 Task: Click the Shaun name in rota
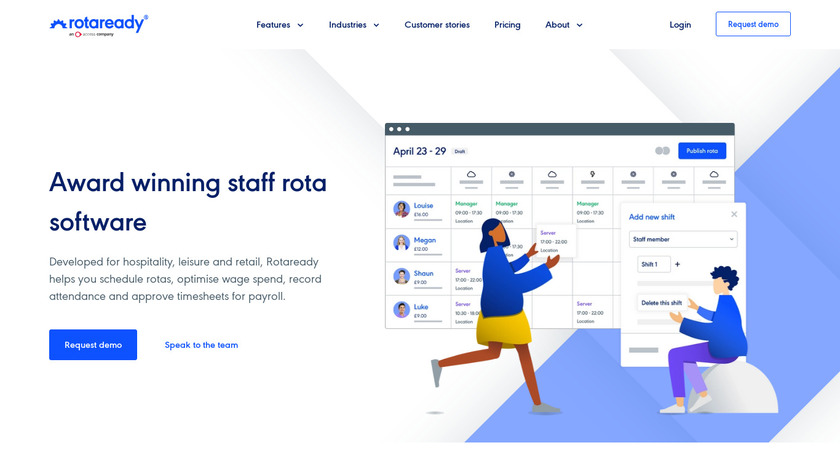point(423,273)
